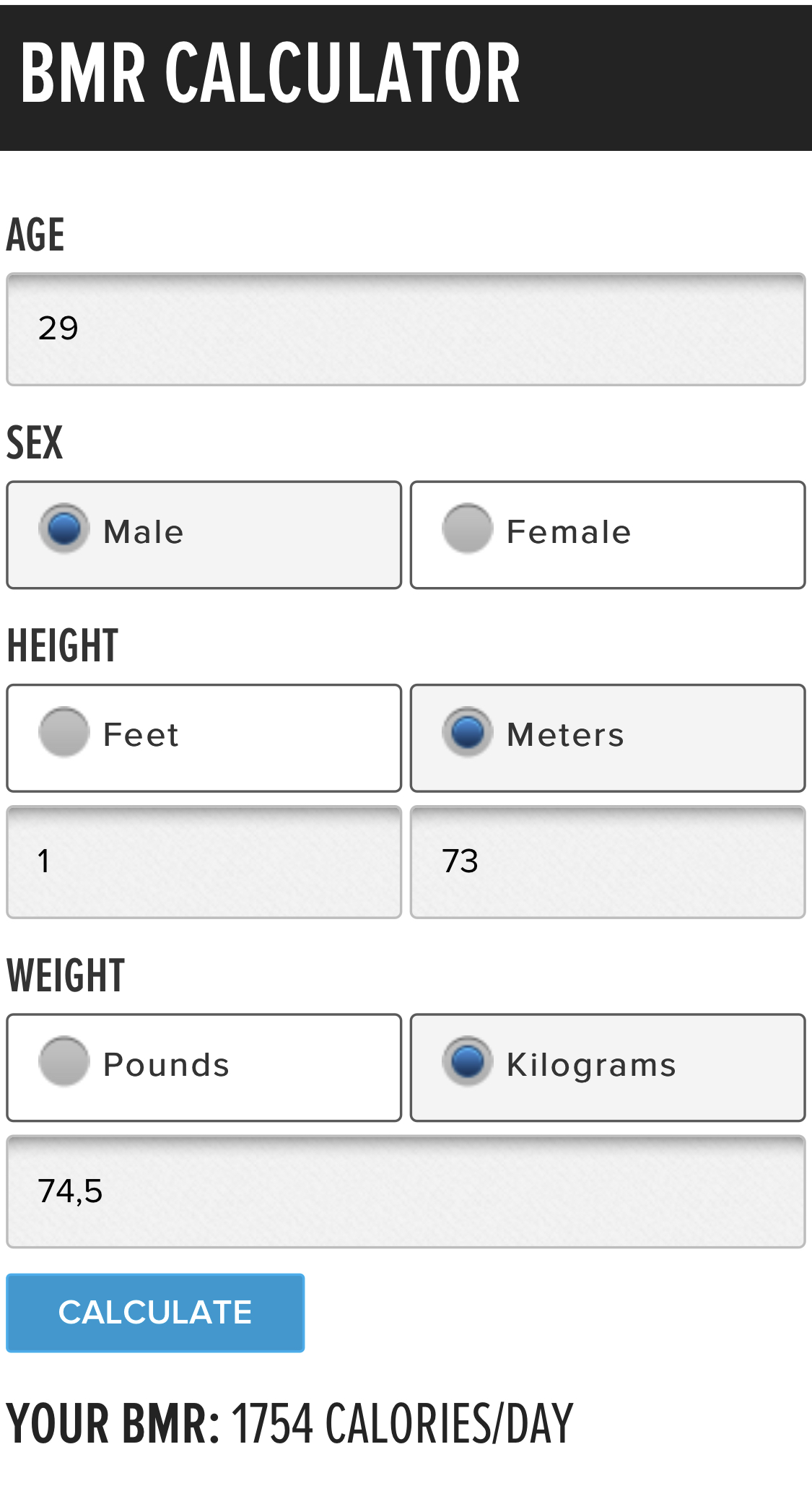Screen dimensions: 812x1491
Task: Click the Kilograms option label text
Action: click(x=591, y=1065)
